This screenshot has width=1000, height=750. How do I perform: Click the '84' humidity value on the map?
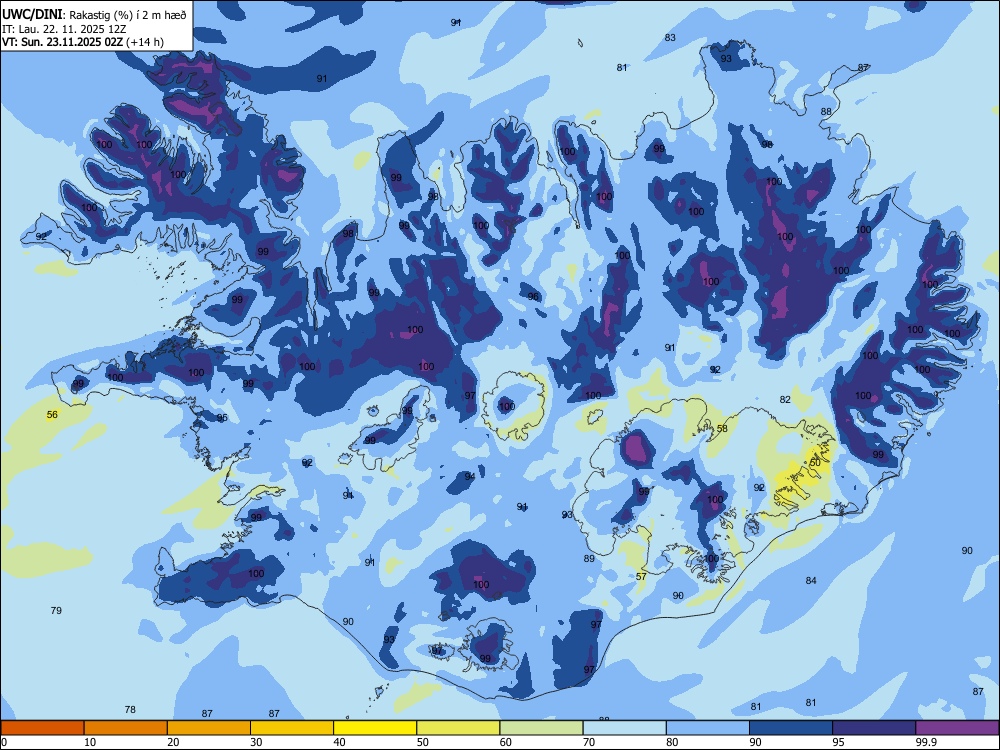pyautogui.click(x=811, y=581)
